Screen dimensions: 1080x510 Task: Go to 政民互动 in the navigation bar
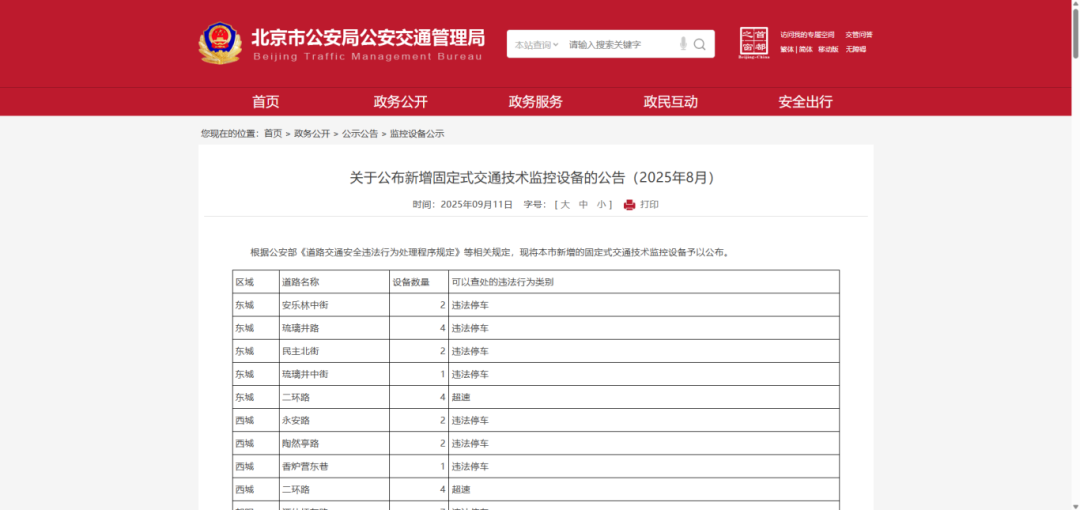coord(670,102)
